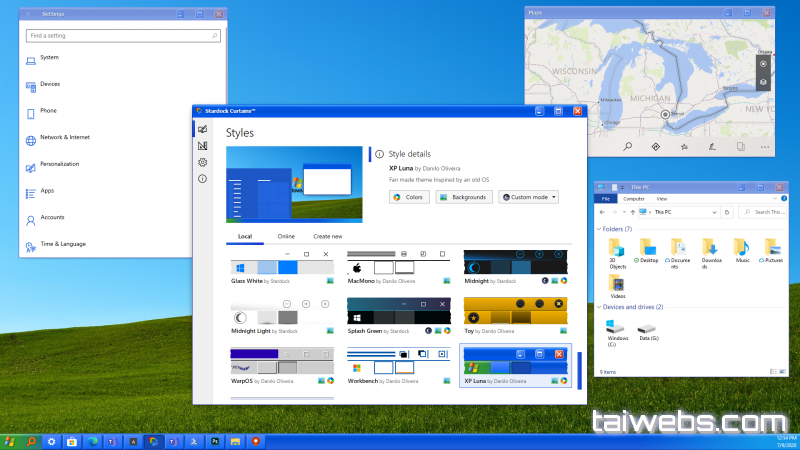Open the gear settings icon in Curtains sidebar
Screen dimensions: 800x450
(x=203, y=162)
